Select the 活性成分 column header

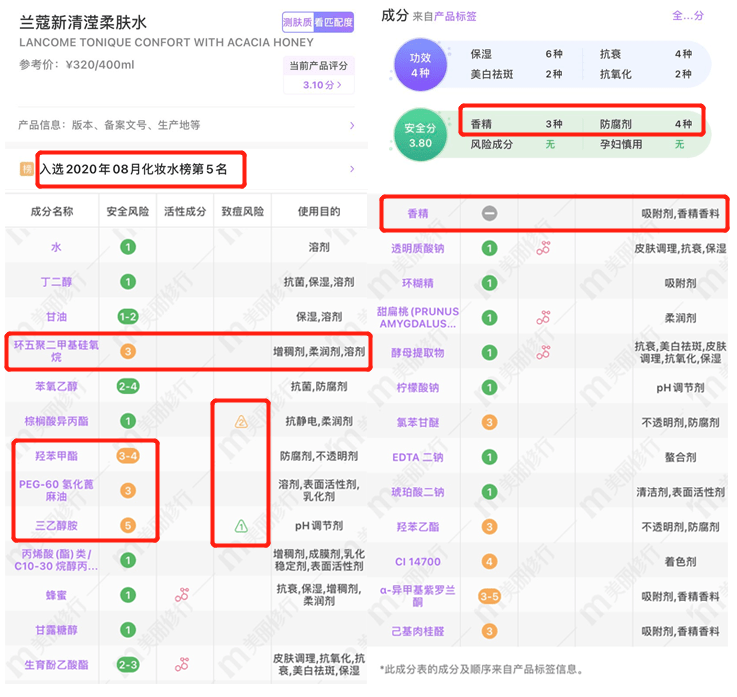tap(185, 211)
